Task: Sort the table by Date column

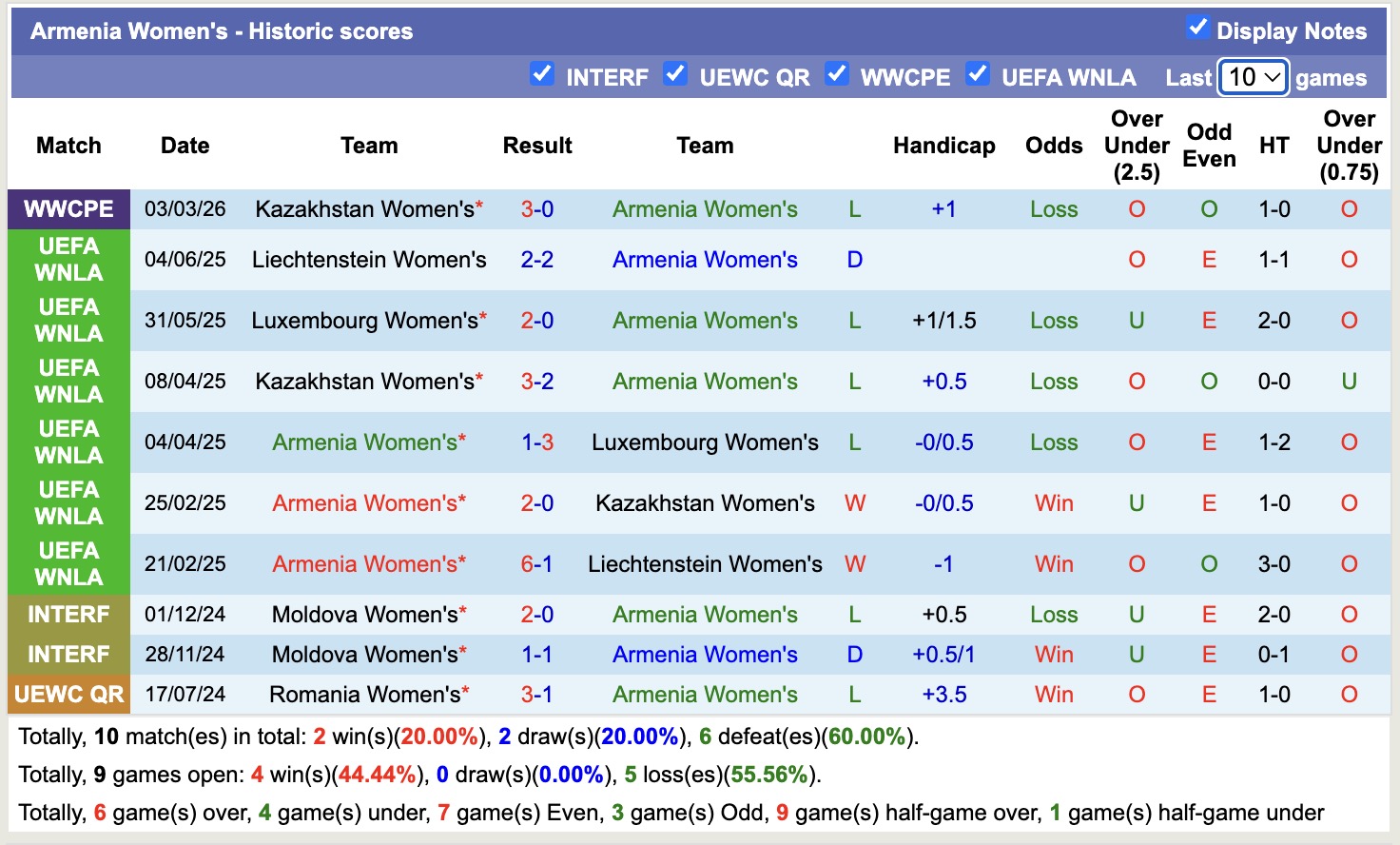Action: 185,146
